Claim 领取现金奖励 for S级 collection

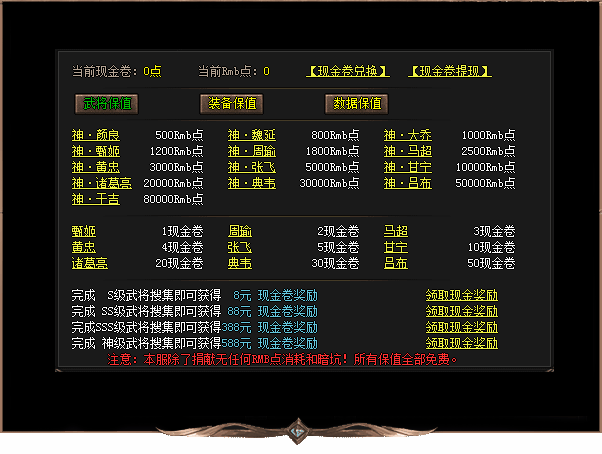click(461, 295)
